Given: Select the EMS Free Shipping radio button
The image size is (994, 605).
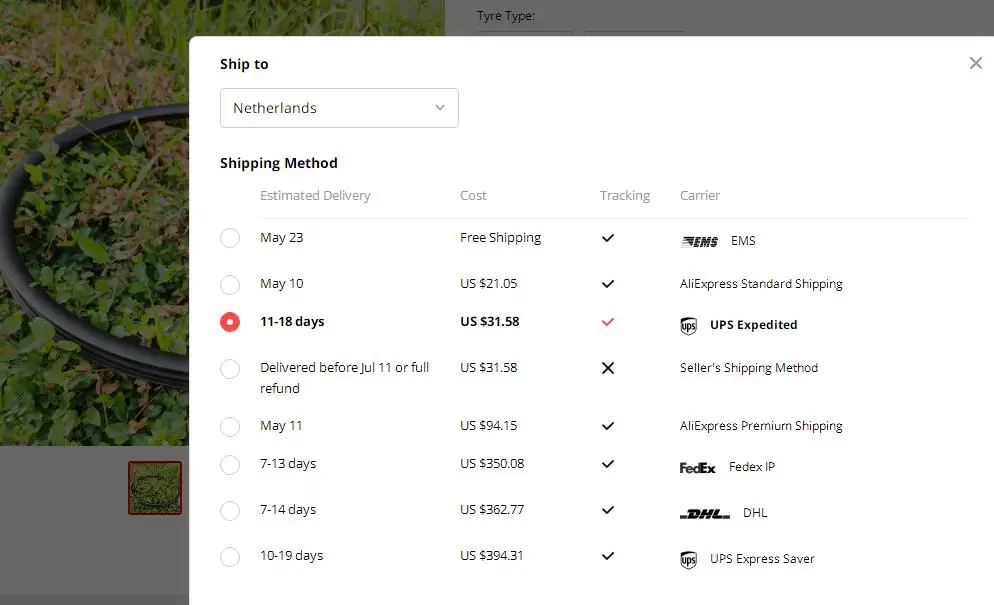Looking at the screenshot, I should pyautogui.click(x=230, y=238).
